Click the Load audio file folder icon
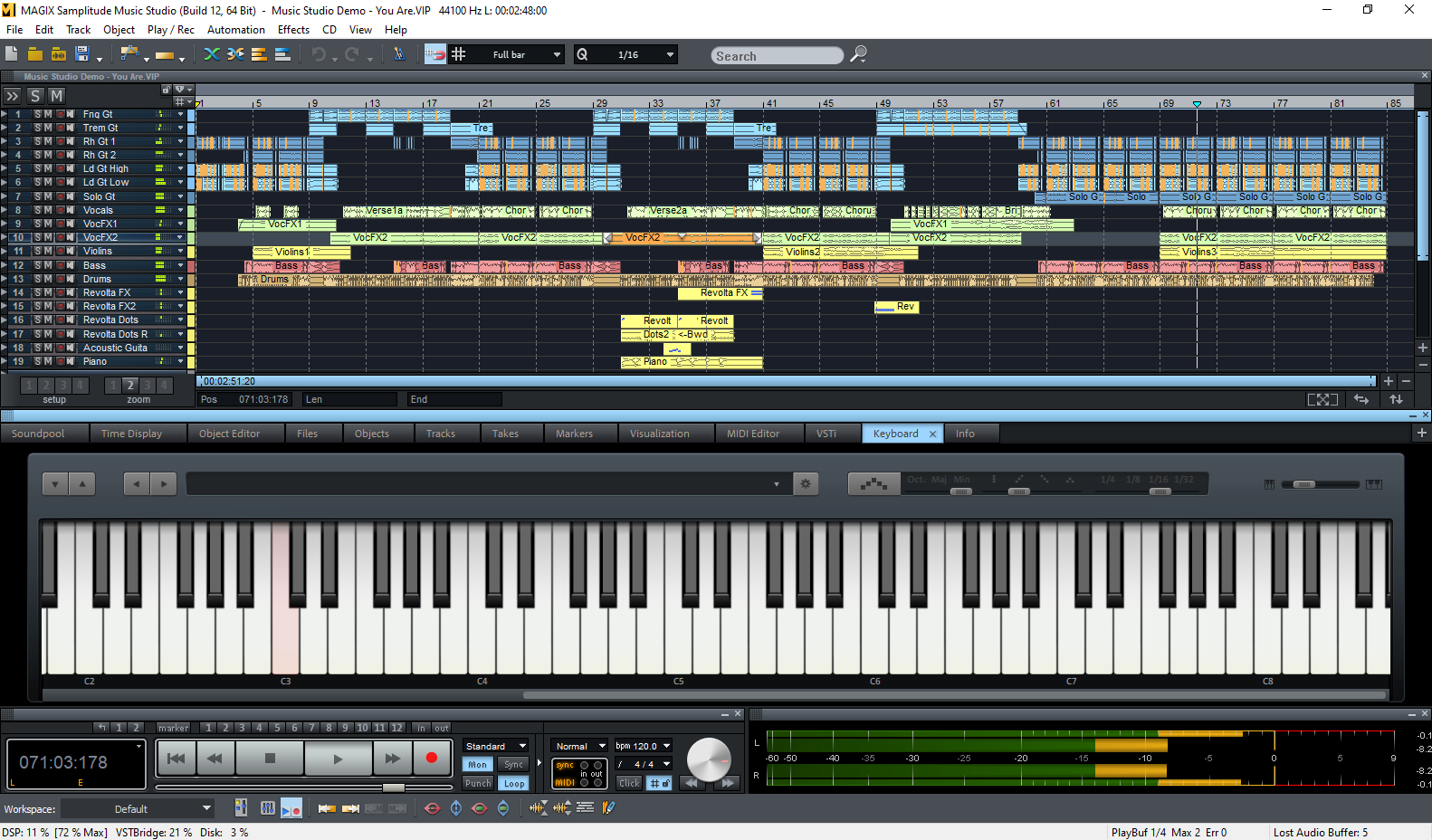Screen dimensions: 1432x840 (x=59, y=54)
